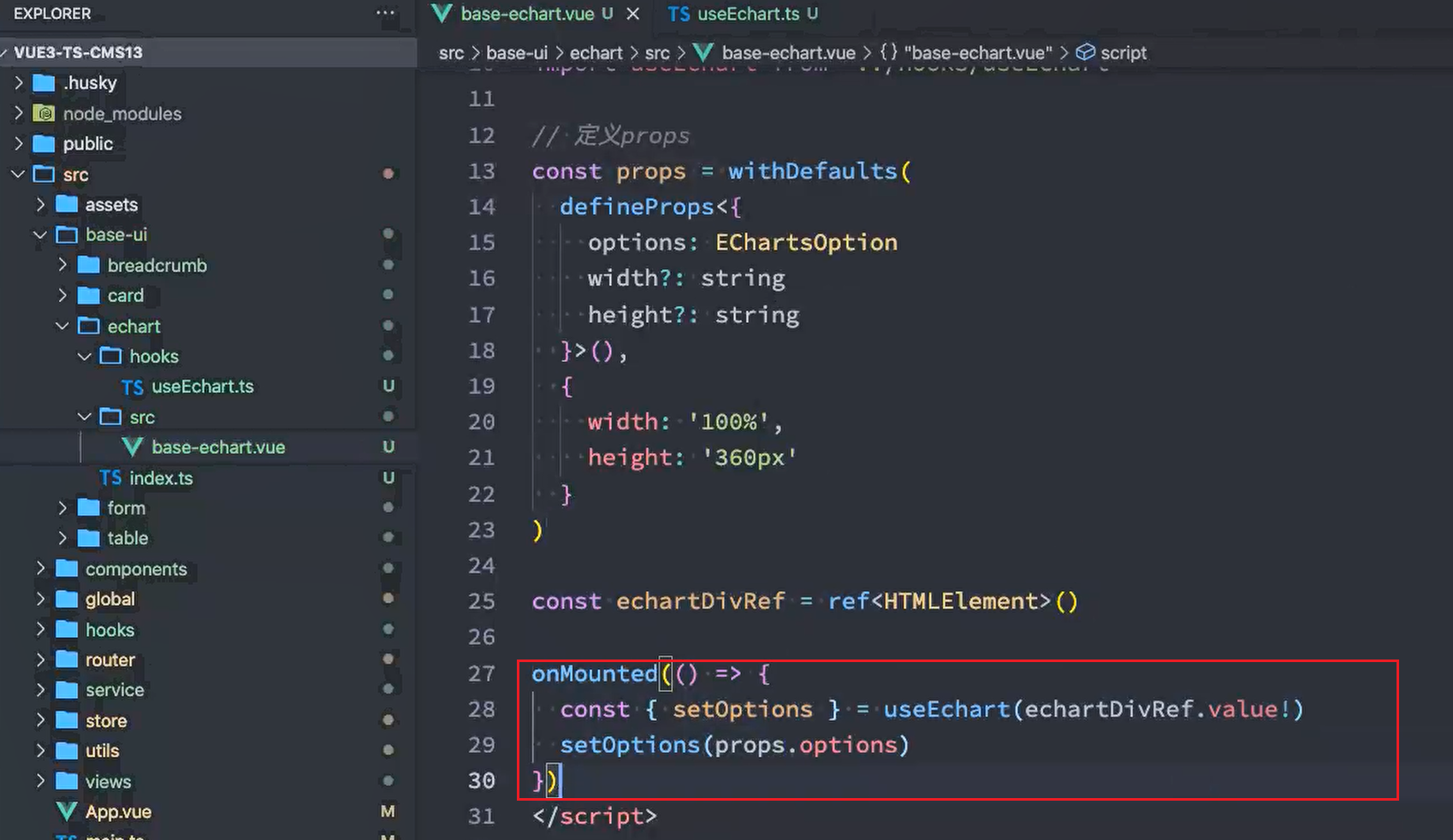Click the assets folder icon
This screenshot has width=1453, height=840.
67,204
